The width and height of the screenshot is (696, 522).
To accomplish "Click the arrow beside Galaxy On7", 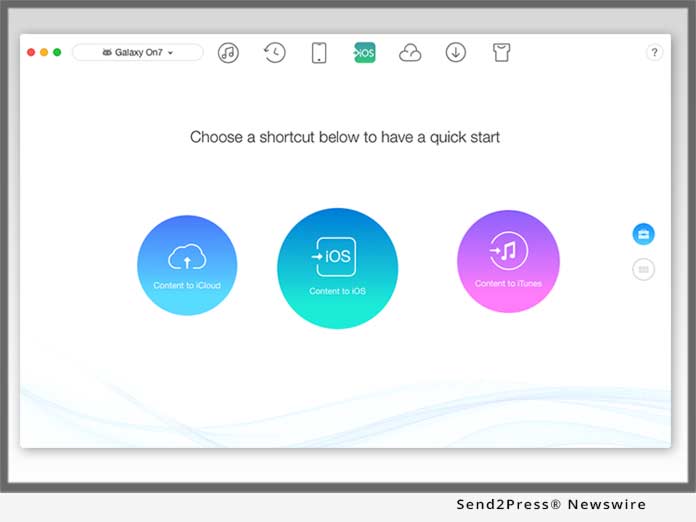I will click(x=171, y=53).
